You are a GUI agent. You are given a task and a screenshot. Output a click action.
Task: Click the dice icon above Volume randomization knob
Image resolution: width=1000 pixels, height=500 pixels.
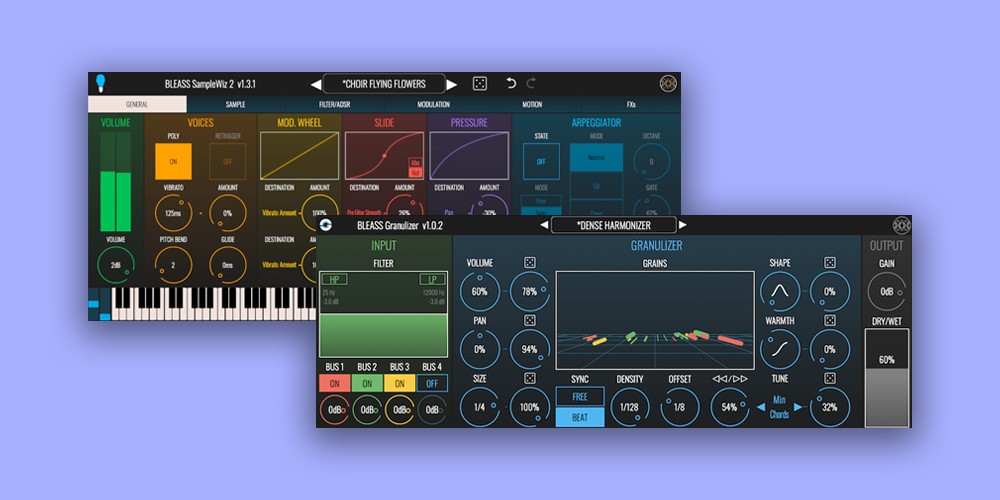tap(530, 263)
